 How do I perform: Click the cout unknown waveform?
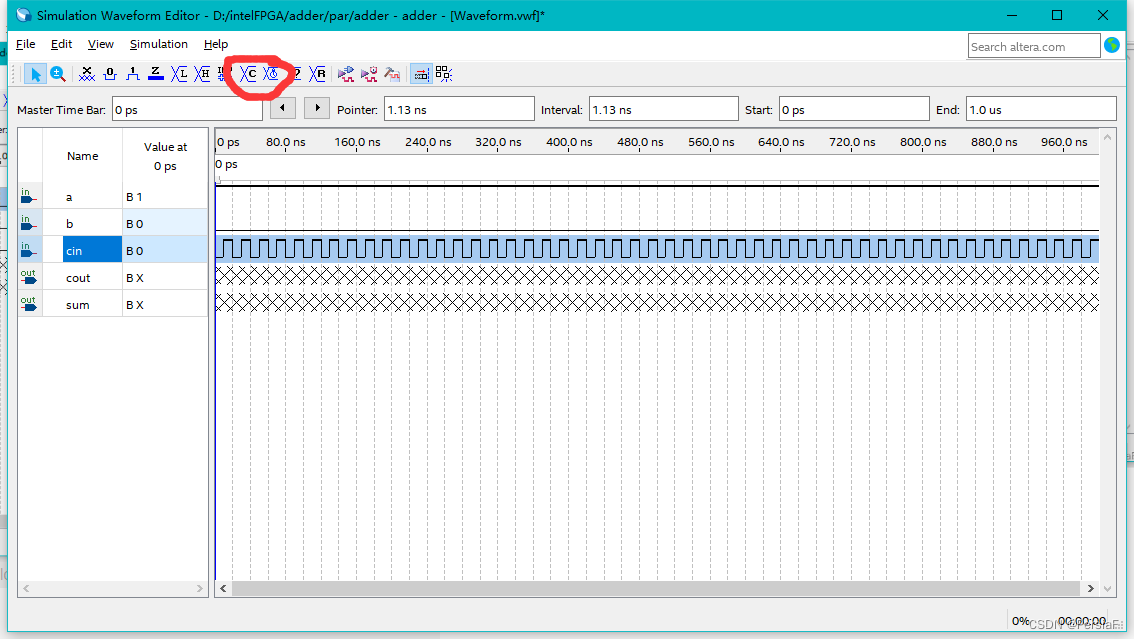(x=657, y=275)
